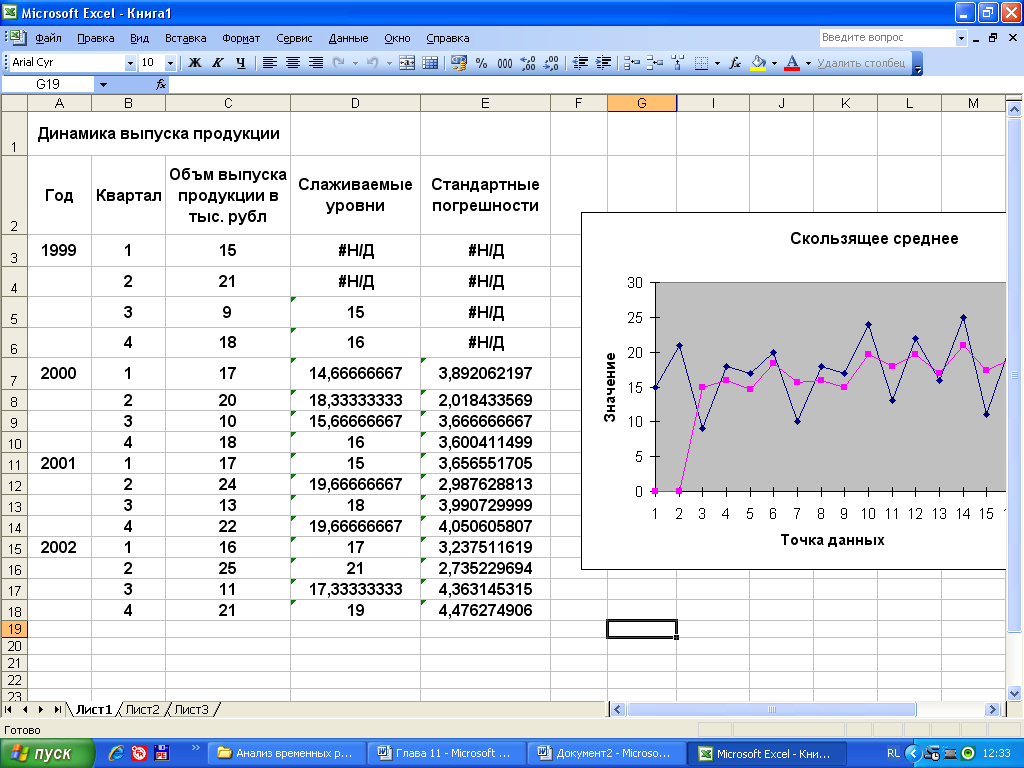Screen dimensions: 1024x768
Task: Click the currency format icon
Action: pyautogui.click(x=459, y=63)
